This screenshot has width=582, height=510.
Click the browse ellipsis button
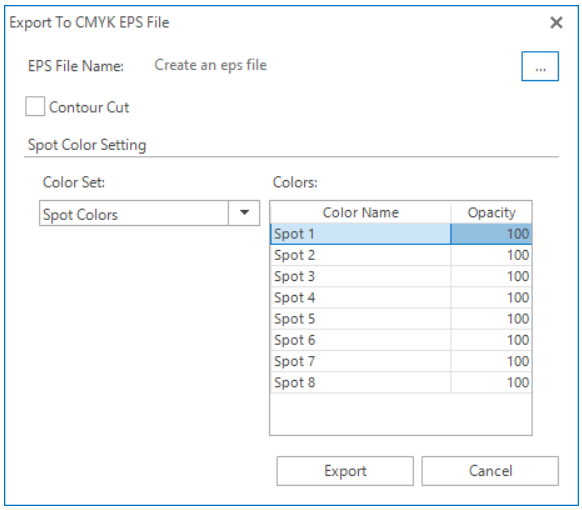[x=540, y=66]
